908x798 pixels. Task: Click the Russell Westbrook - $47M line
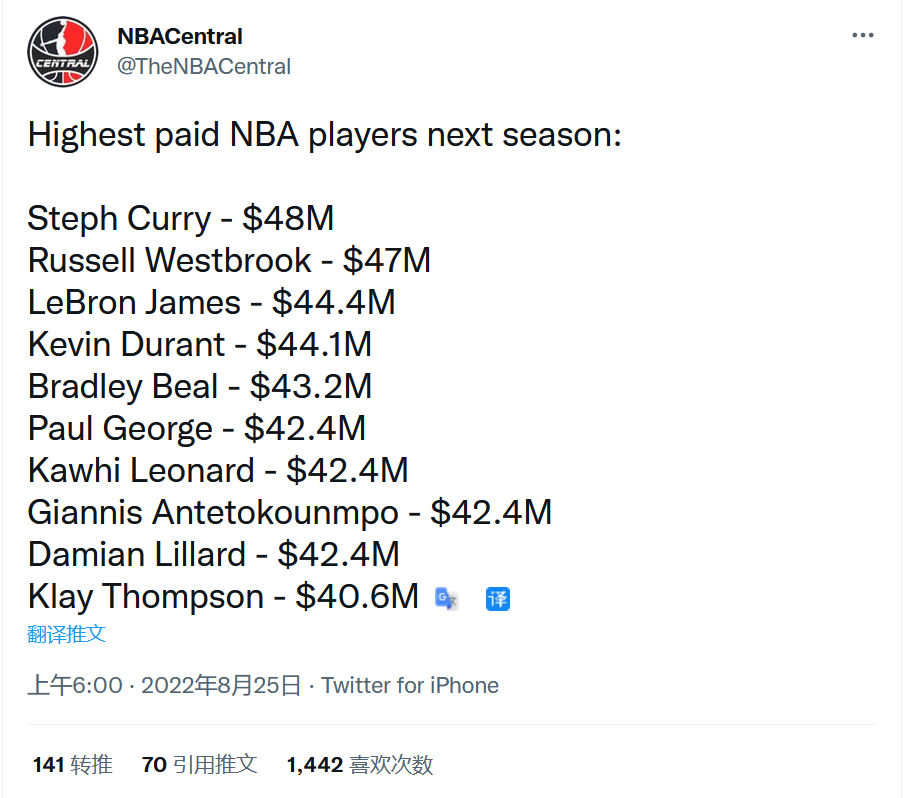(x=229, y=260)
